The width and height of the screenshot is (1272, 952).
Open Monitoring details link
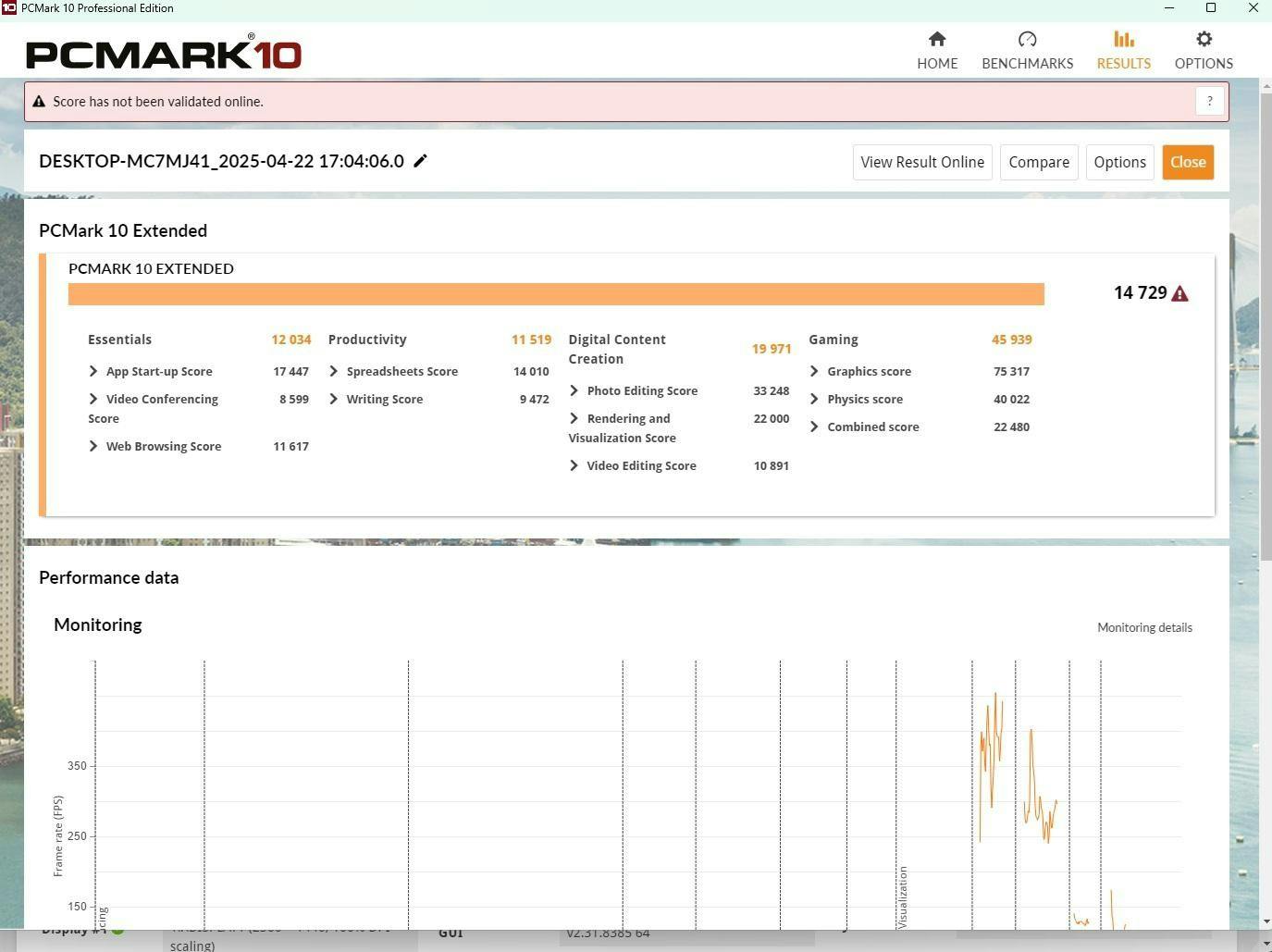[1144, 627]
